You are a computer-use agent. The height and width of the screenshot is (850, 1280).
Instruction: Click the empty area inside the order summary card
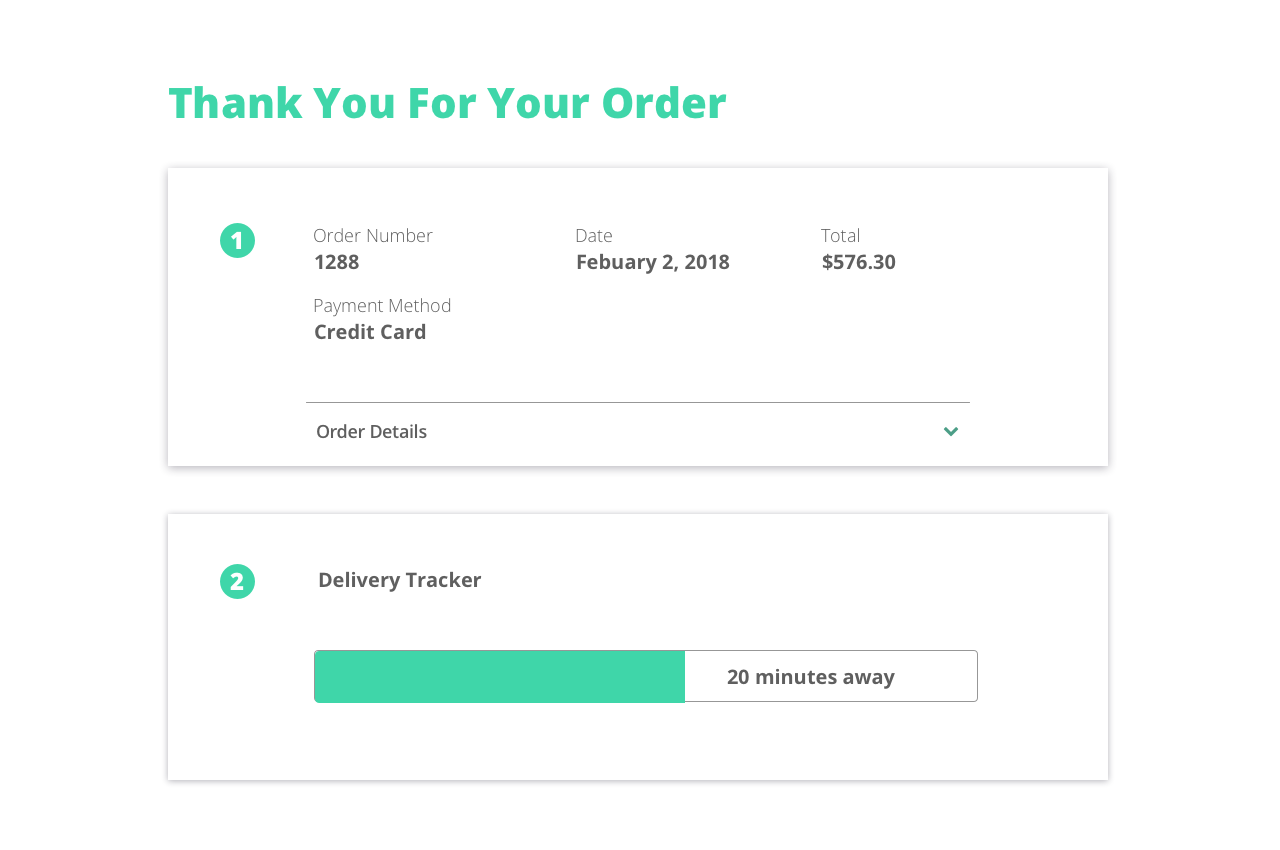coord(700,340)
